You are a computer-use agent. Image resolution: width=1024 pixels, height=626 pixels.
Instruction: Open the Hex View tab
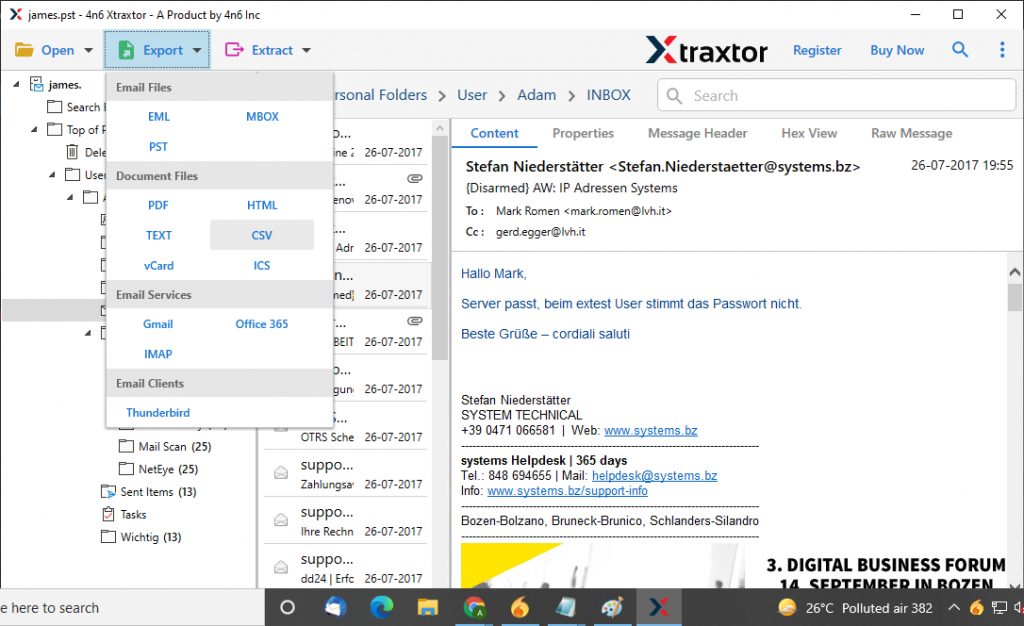(x=810, y=133)
